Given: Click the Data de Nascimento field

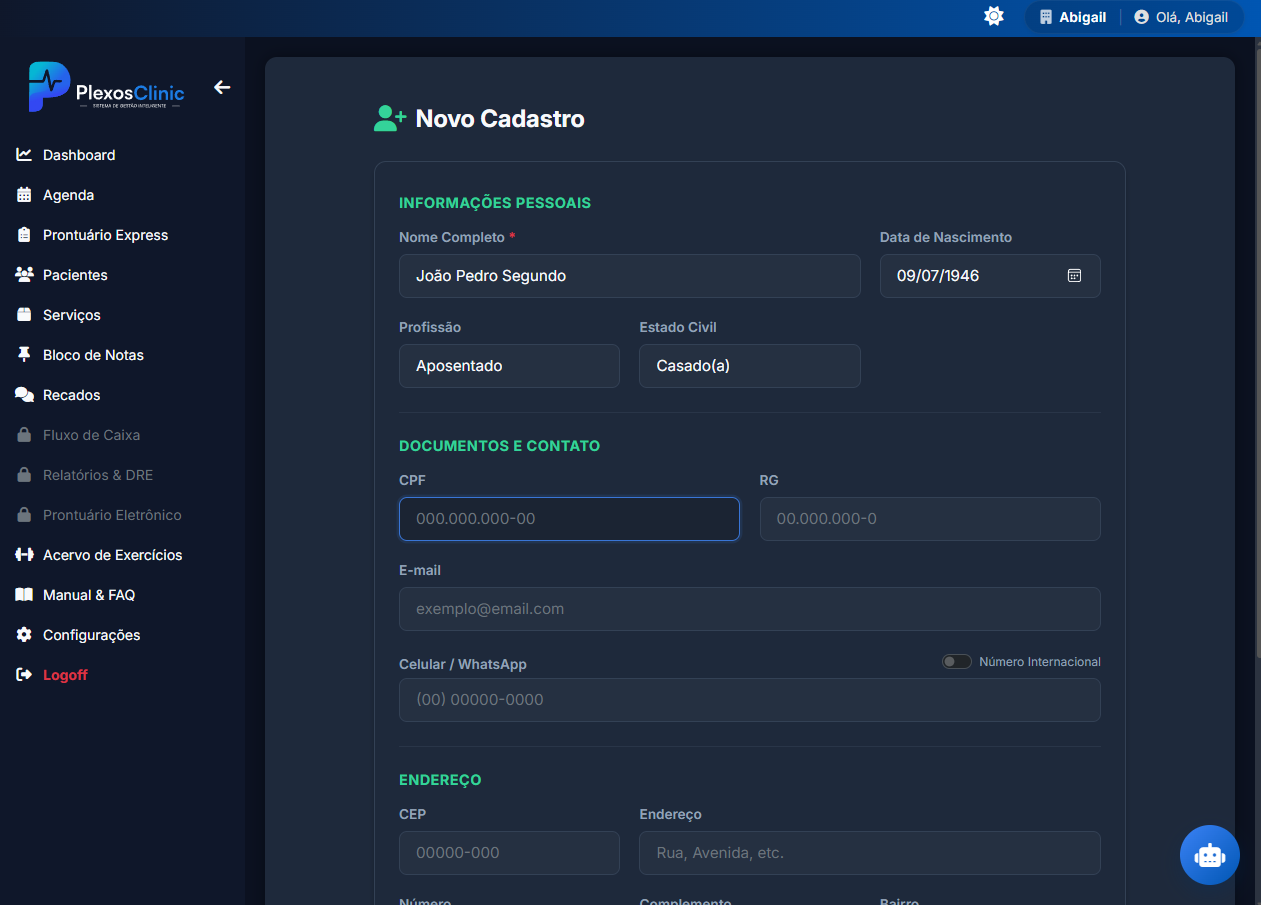Looking at the screenshot, I should (990, 276).
